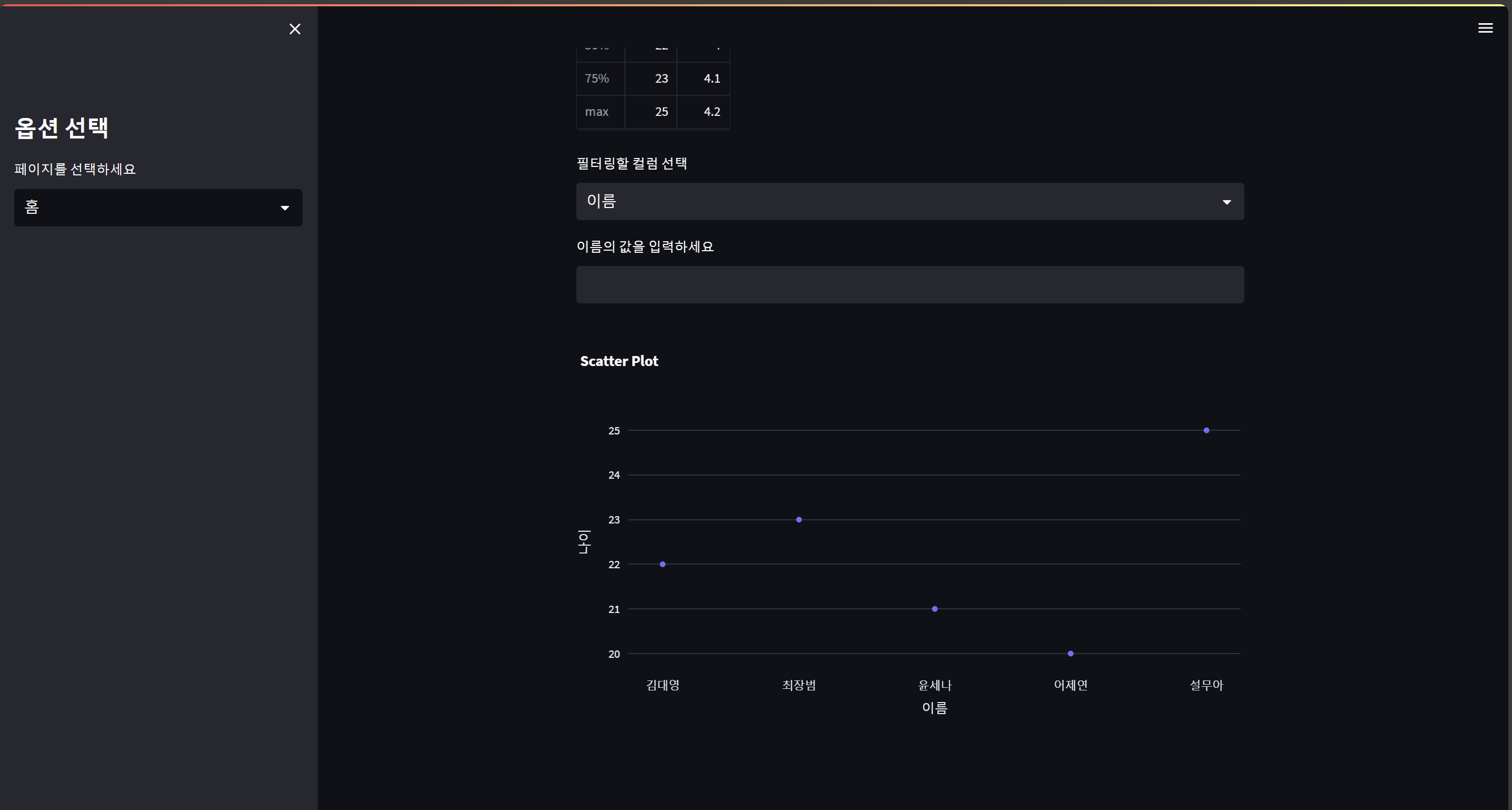This screenshot has height=810, width=1512.
Task: Select the scatter point above 김대영
Action: tap(663, 564)
